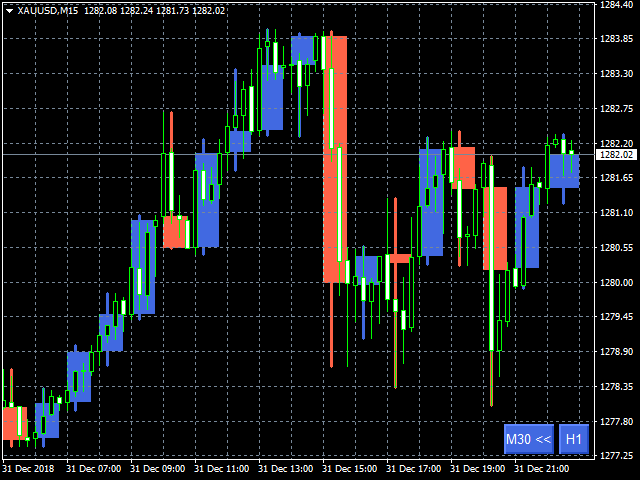Screen dimensions: 640x480
Task: Click the 1283.85 price scale label
Action: [x=616, y=39]
